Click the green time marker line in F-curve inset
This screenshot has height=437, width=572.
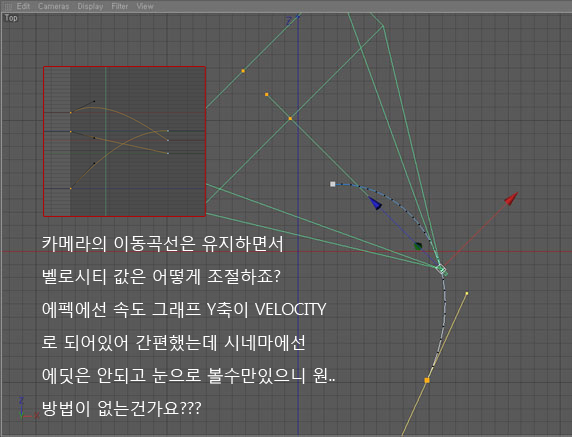(105, 142)
